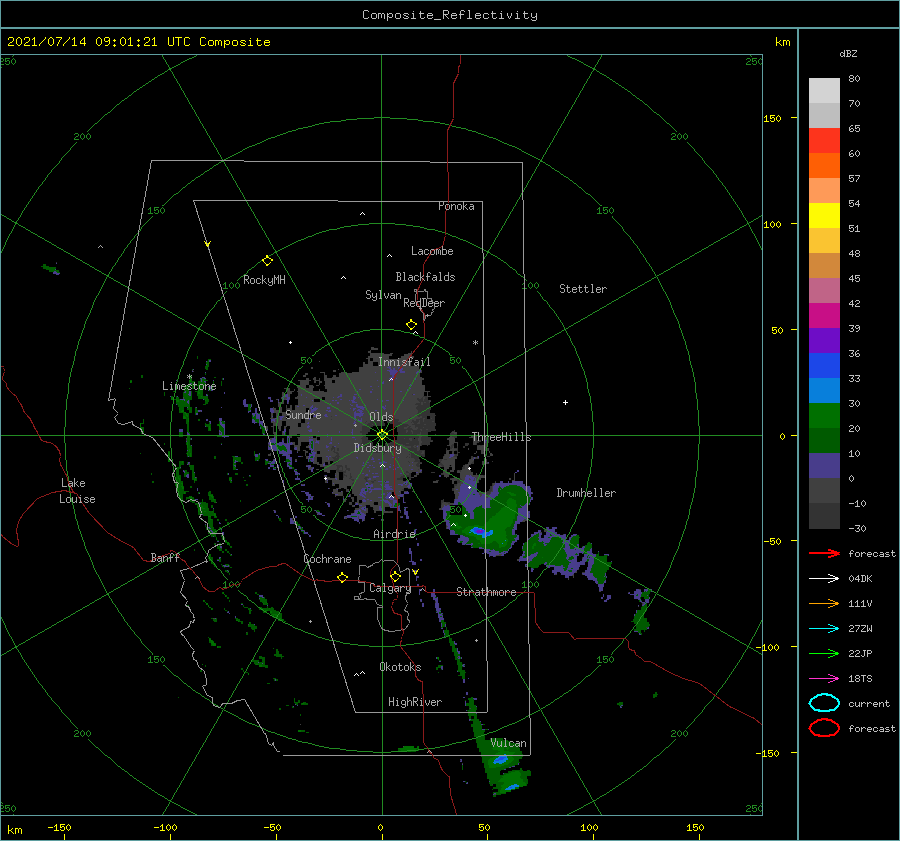Click the ThreeHills label
This screenshot has width=900, height=841.
(x=502, y=437)
